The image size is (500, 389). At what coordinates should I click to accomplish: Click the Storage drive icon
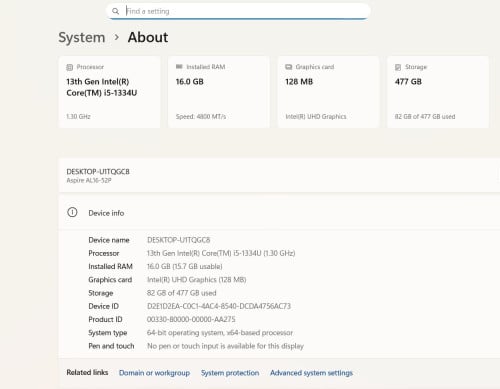click(x=398, y=67)
